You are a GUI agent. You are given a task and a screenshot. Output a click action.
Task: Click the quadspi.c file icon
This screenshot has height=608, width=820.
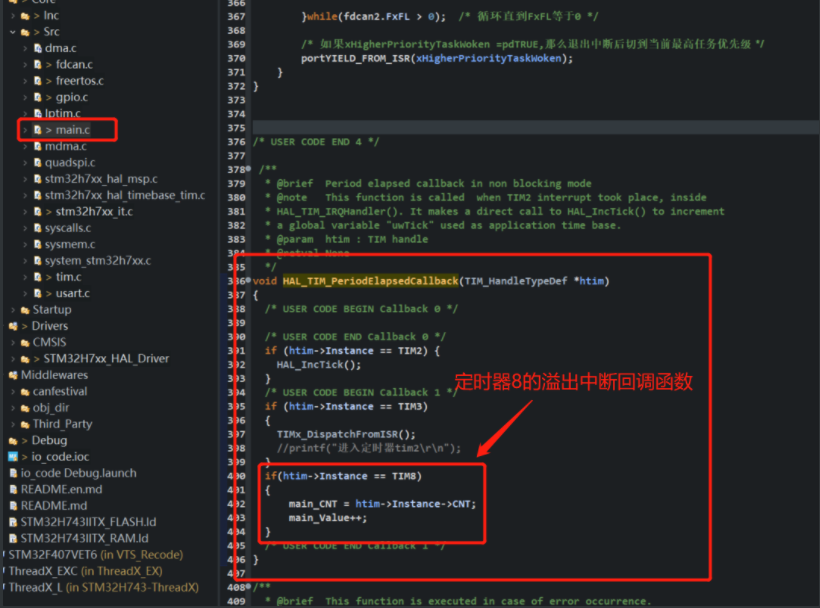tap(38, 163)
